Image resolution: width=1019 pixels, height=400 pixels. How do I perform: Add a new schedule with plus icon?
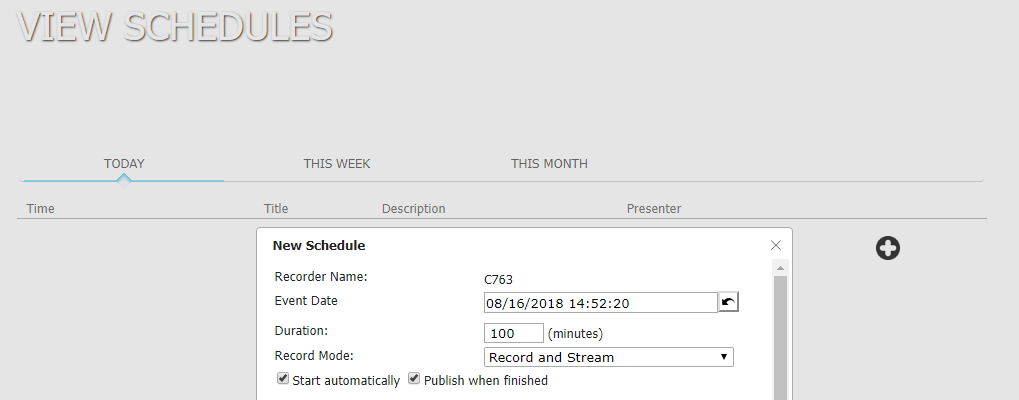tap(888, 248)
